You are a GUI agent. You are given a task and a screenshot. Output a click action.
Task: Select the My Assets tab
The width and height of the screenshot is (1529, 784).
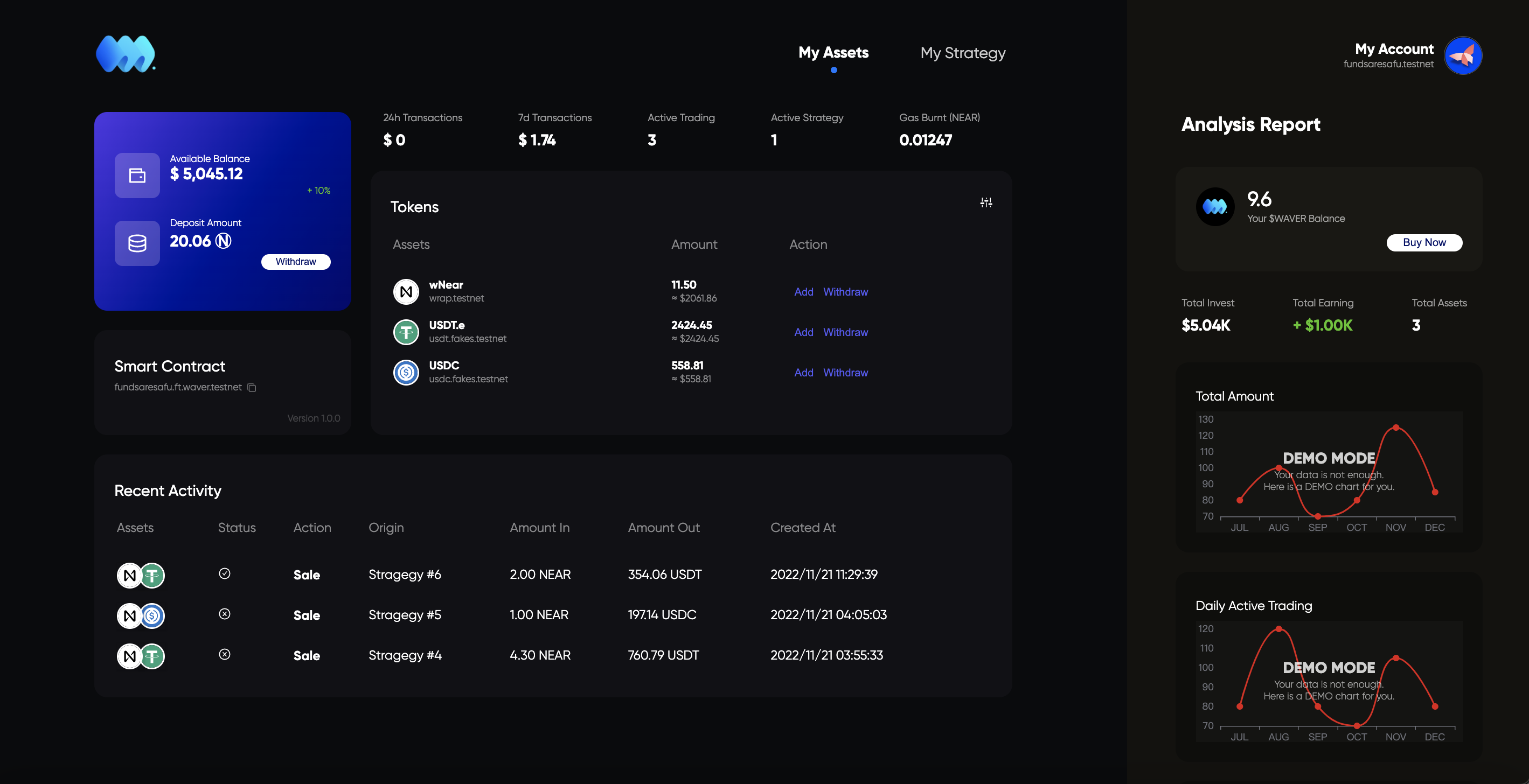pyautogui.click(x=833, y=53)
